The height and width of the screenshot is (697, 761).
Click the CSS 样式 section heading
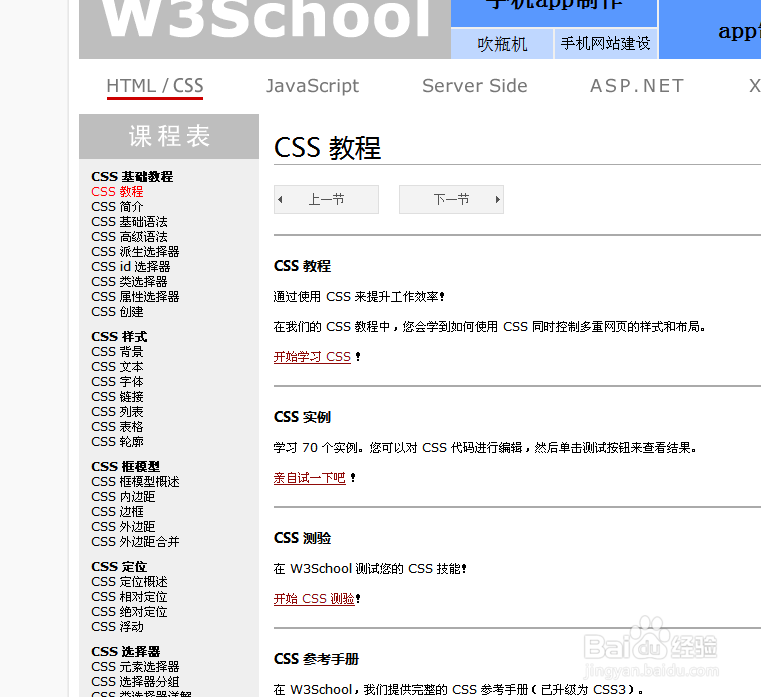(119, 337)
